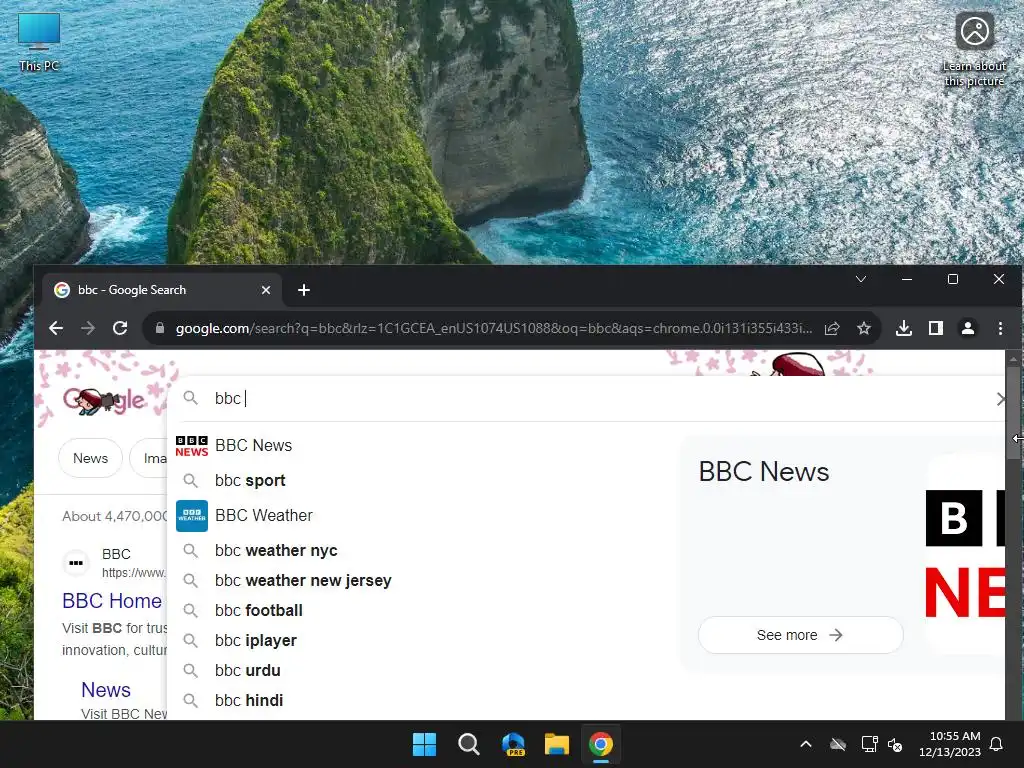Click the Chrome taskbar icon
Image resolution: width=1024 pixels, height=768 pixels.
601,744
